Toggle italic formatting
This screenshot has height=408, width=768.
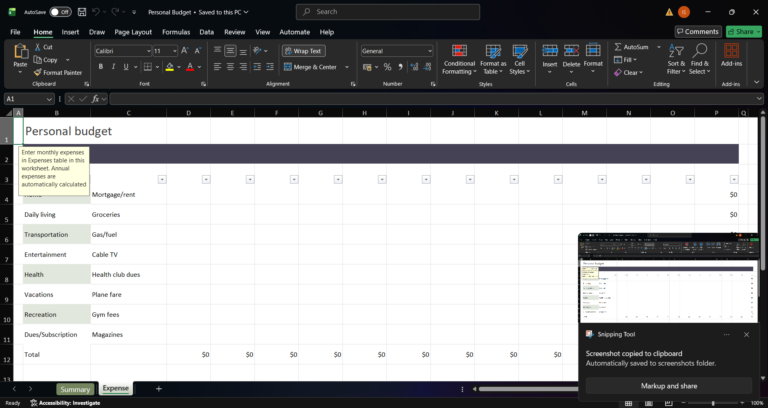(114, 67)
